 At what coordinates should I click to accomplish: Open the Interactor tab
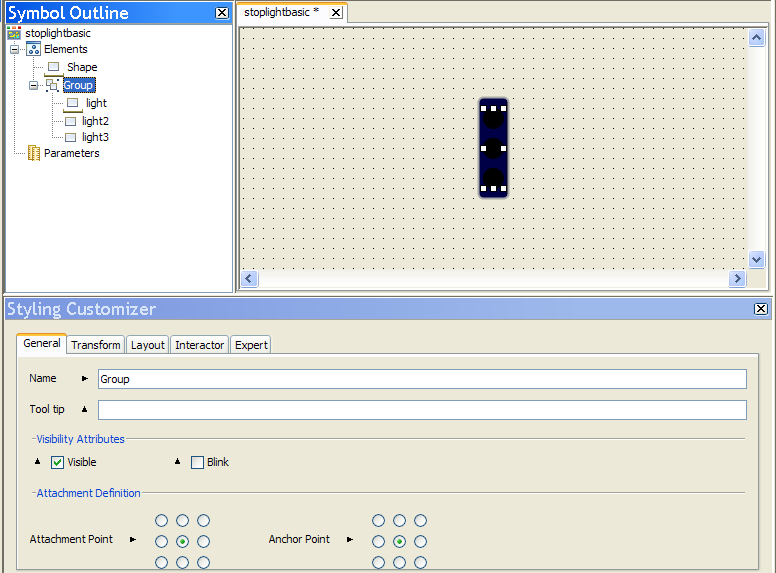[199, 345]
